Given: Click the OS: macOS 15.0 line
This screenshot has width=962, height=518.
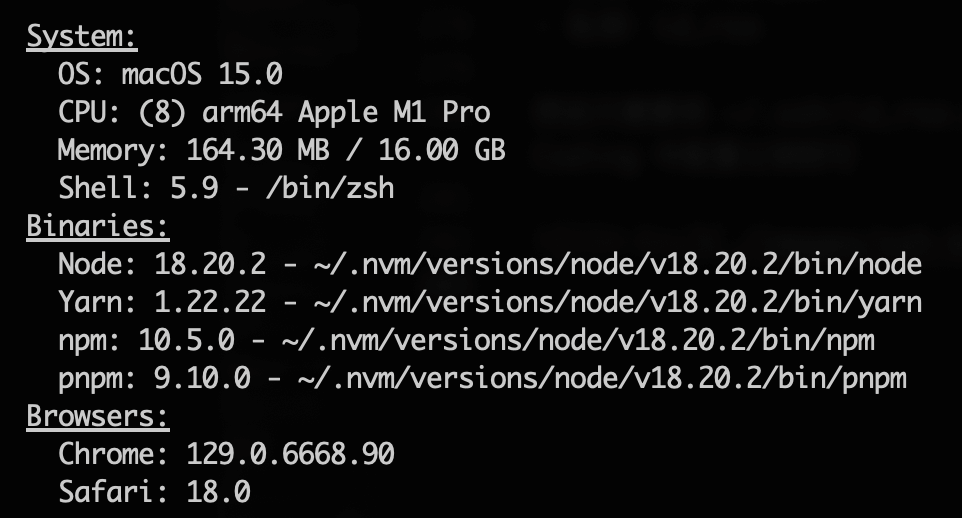Looking at the screenshot, I should coord(170,74).
